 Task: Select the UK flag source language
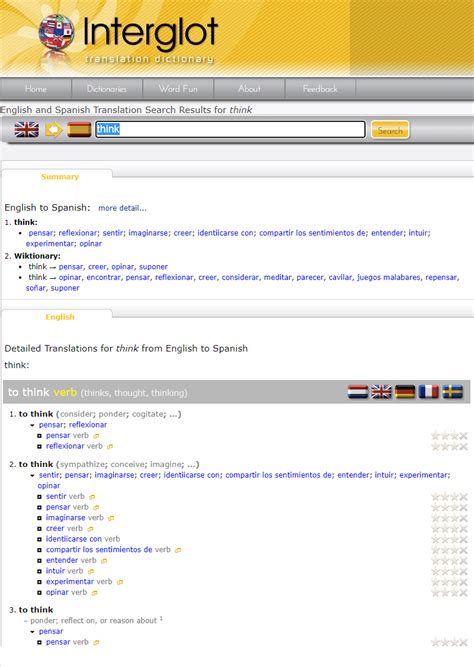point(26,129)
